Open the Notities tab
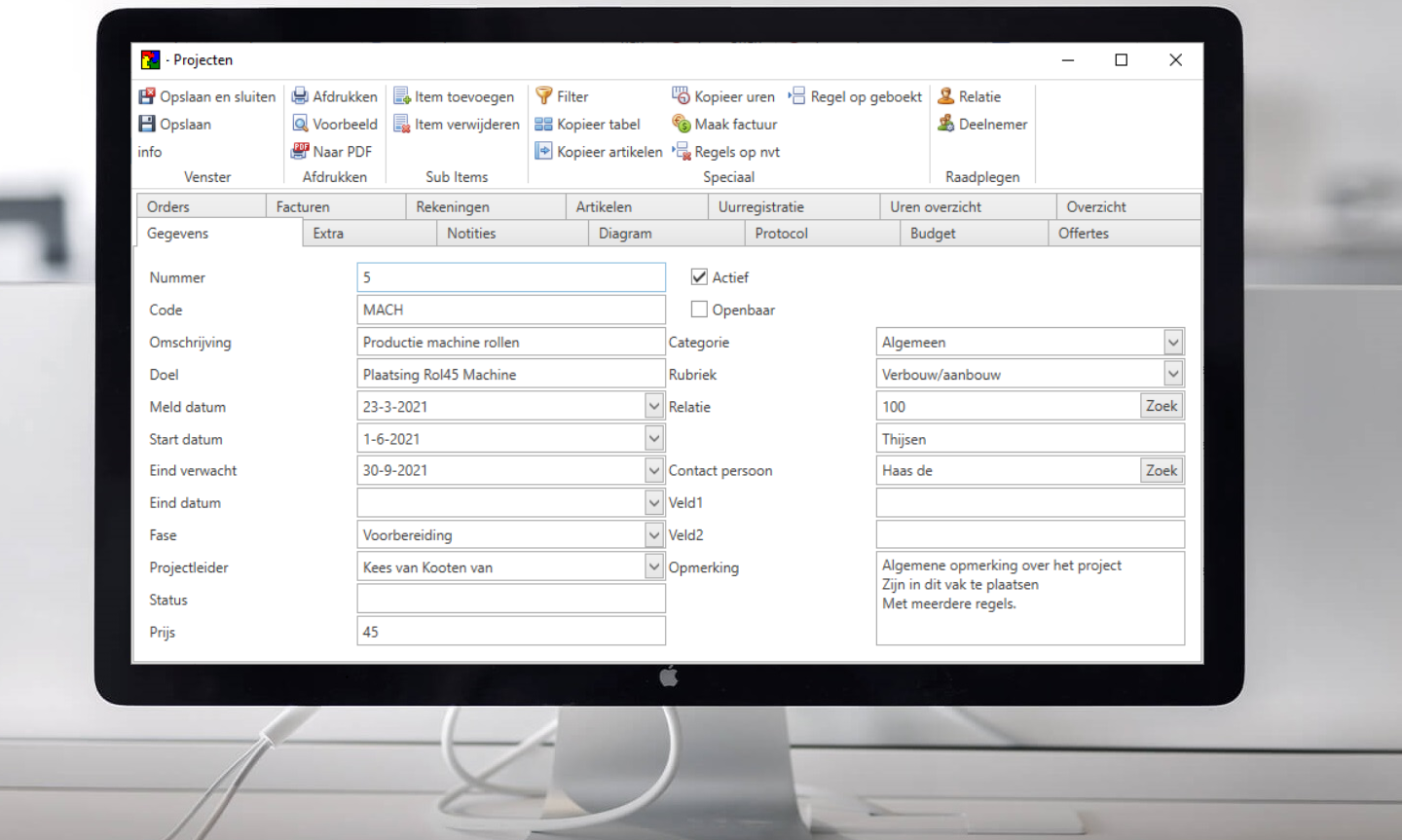The image size is (1402, 840). point(512,234)
